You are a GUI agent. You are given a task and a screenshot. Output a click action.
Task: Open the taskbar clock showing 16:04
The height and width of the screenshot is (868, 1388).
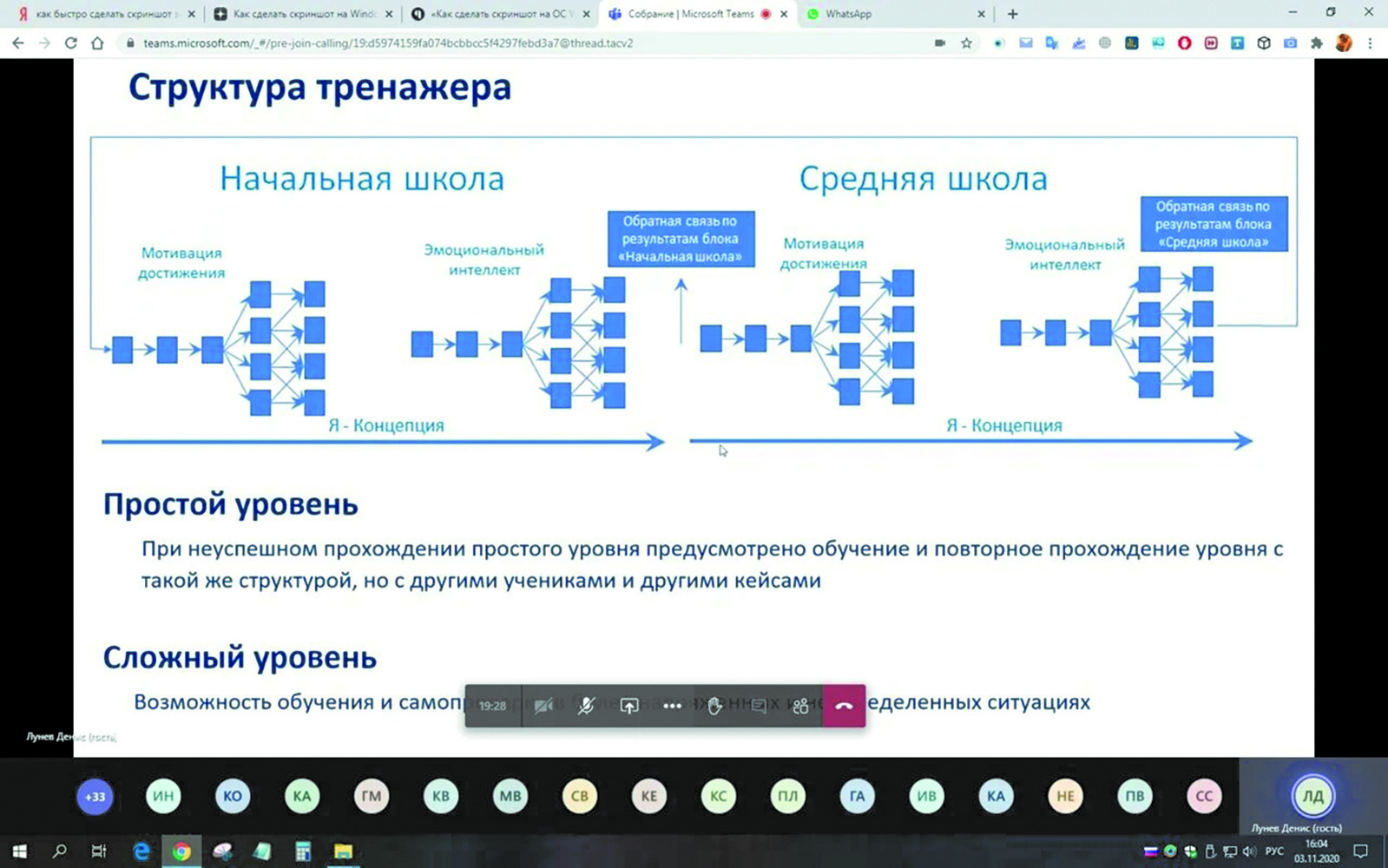[x=1317, y=851]
